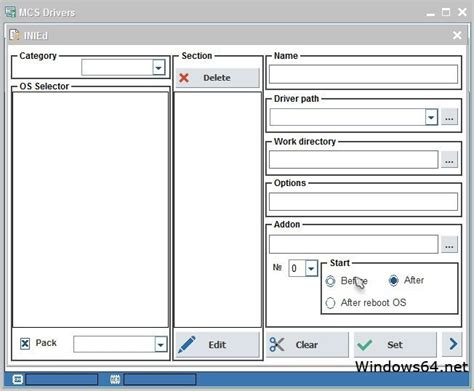Browse for Driver path with ellipsis button
This screenshot has width=474, height=391.
[449, 117]
